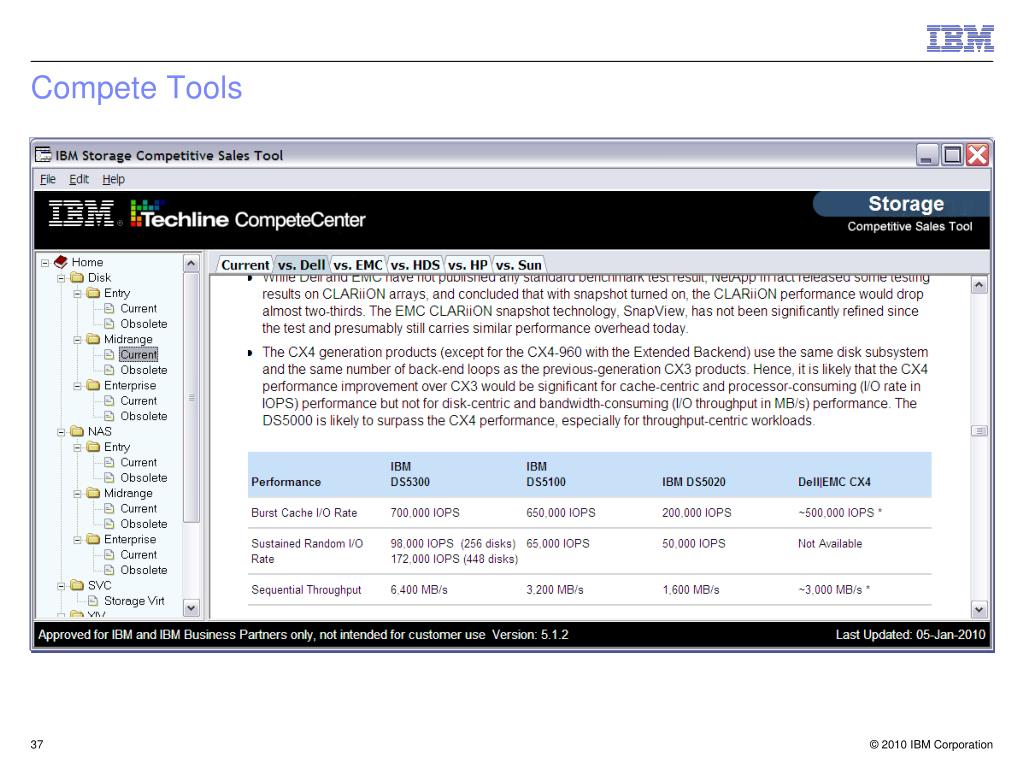Click the "6,400 MB/s" table cell
Image resolution: width=1024 pixels, height=768 pixels.
pos(419,590)
